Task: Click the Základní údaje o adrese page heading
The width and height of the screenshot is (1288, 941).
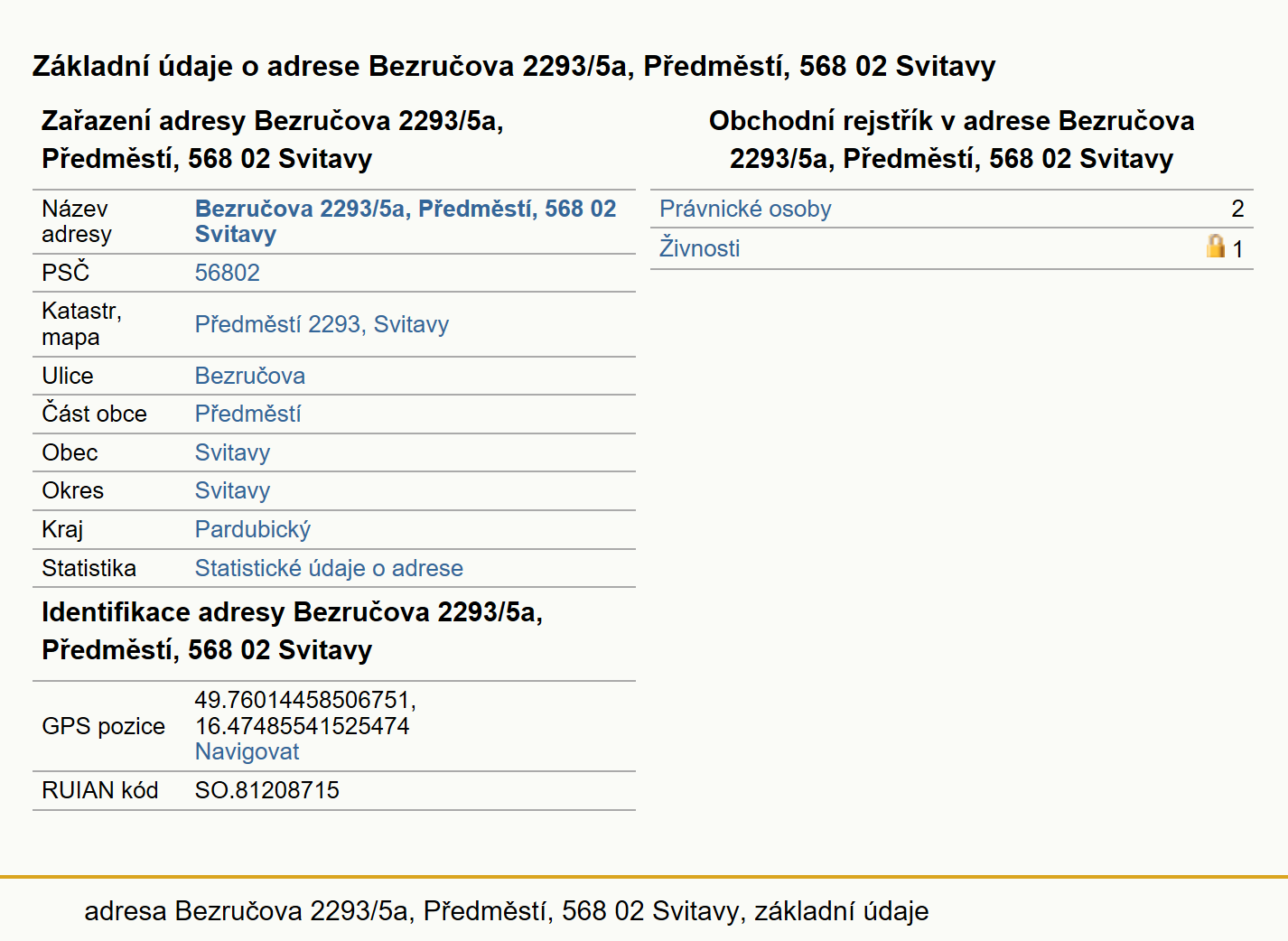Action: click(x=514, y=66)
